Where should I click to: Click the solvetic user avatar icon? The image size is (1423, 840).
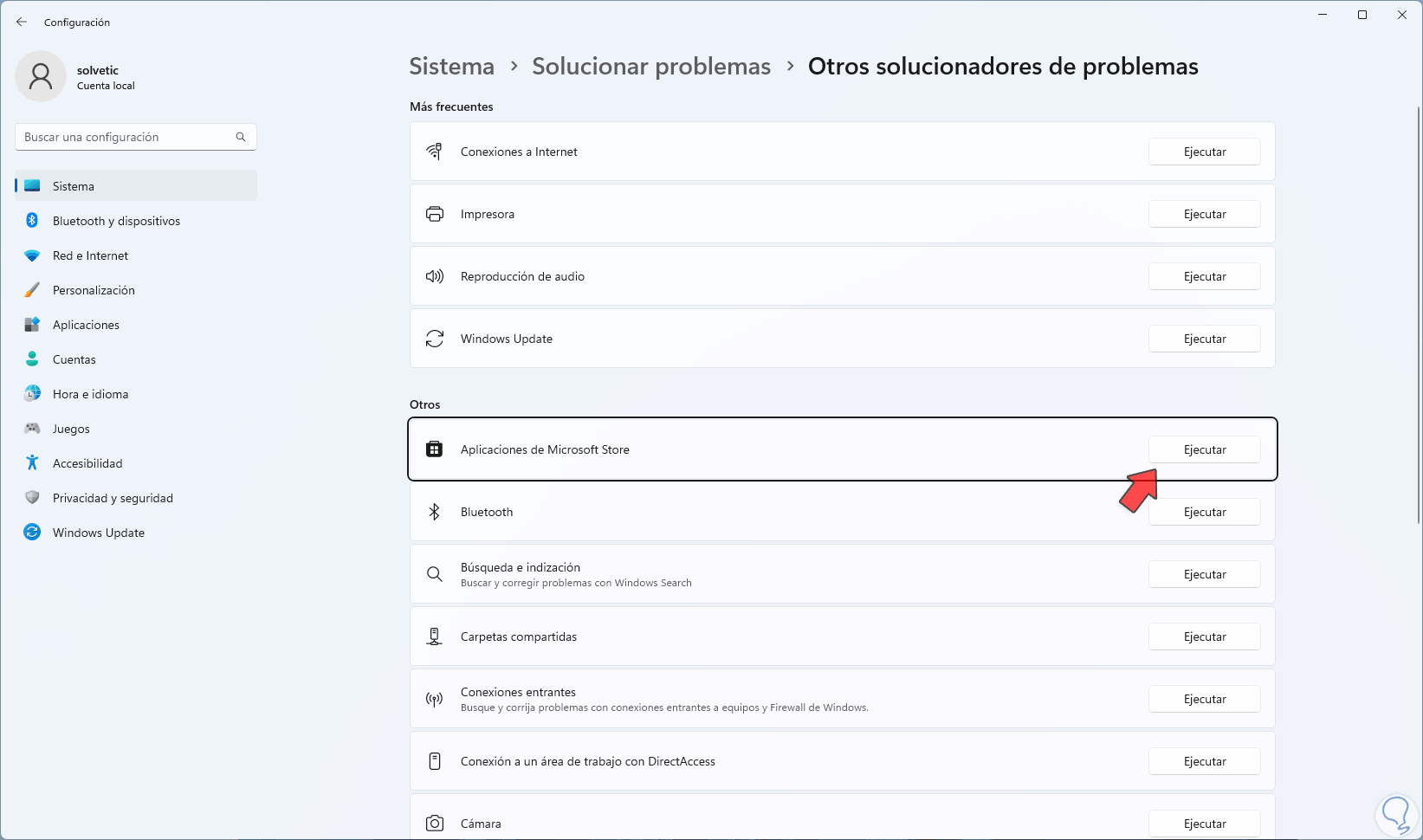41,76
